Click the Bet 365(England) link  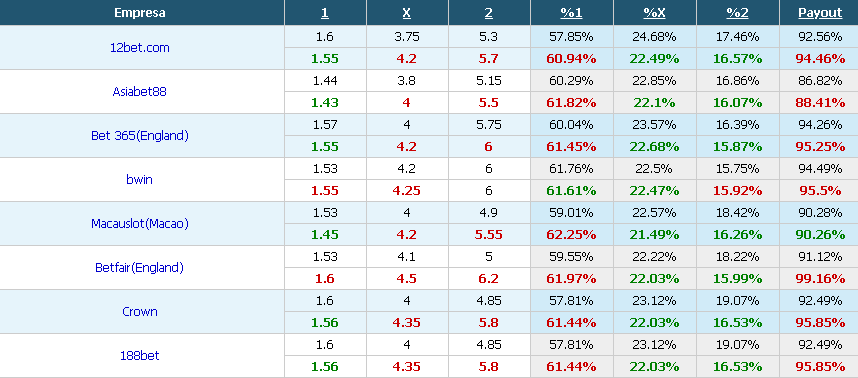pyautogui.click(x=140, y=136)
